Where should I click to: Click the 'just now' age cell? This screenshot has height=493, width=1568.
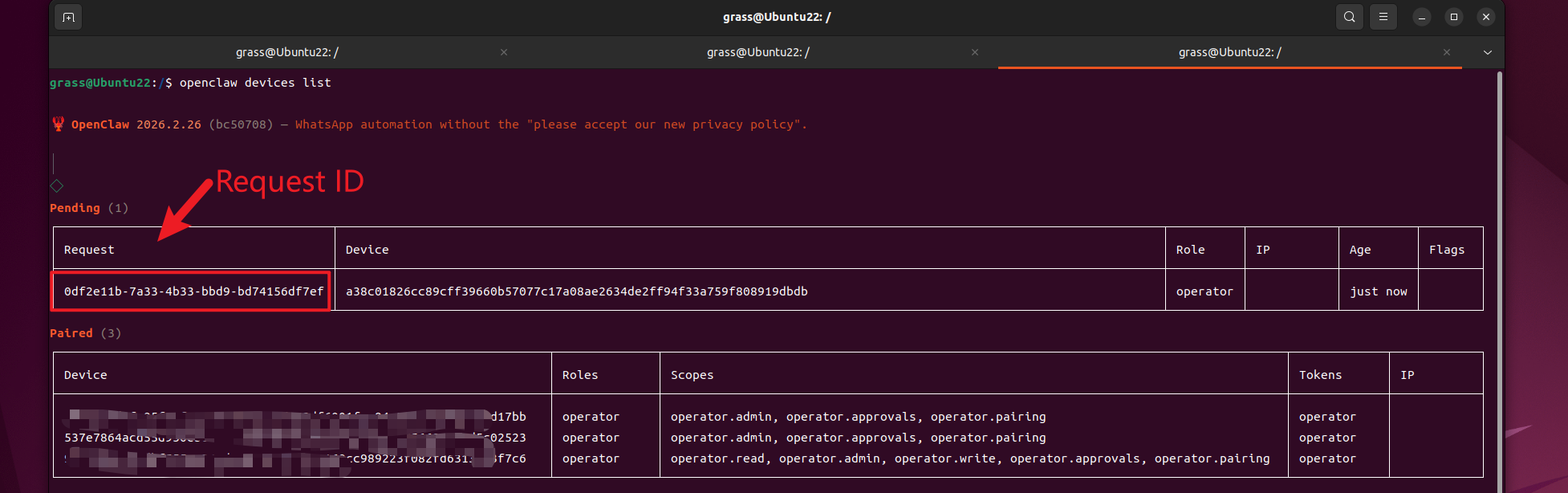[1378, 291]
